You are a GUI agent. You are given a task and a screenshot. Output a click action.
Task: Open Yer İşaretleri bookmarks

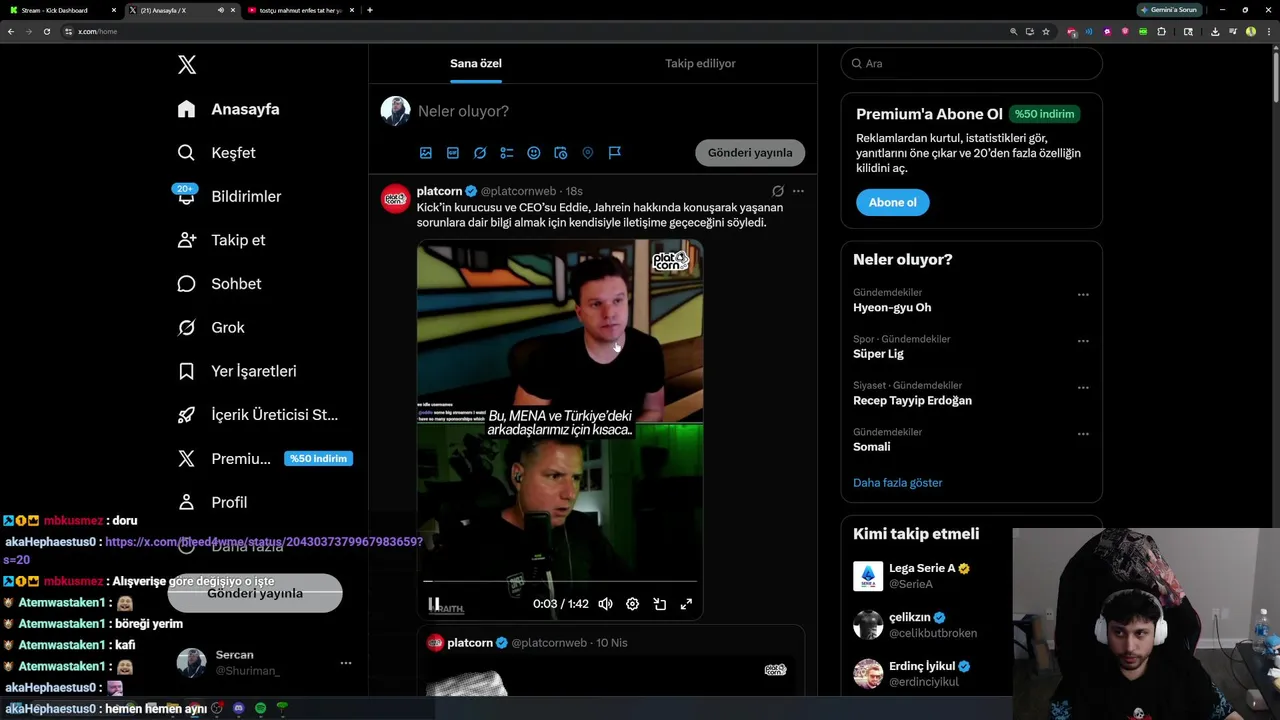(x=237, y=371)
